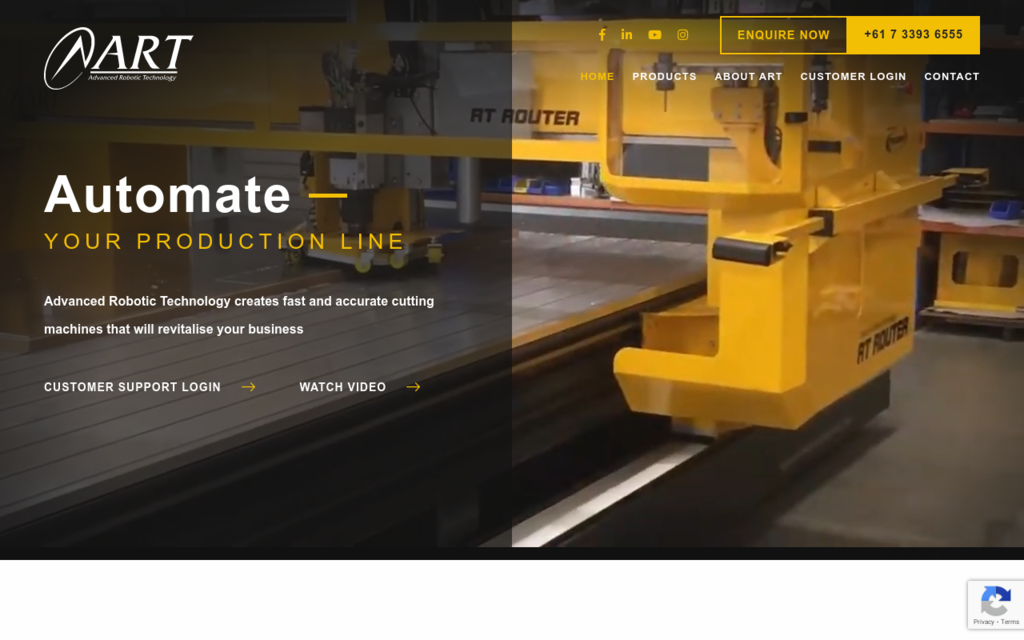Open the Instagram social icon
Viewport: 1024px width, 640px height.
[683, 35]
